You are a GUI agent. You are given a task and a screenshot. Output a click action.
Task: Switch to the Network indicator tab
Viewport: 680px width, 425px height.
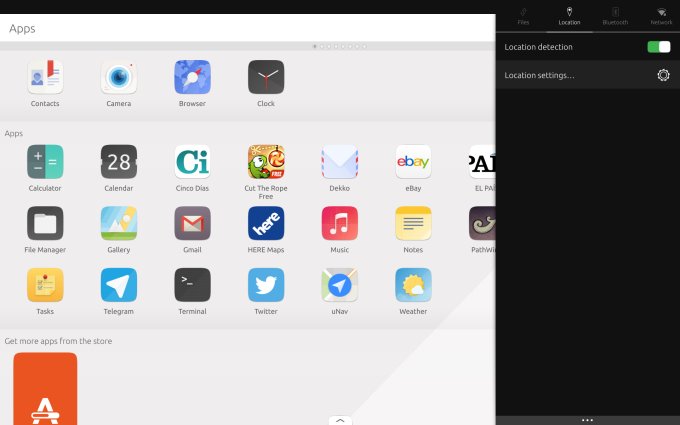pos(661,16)
